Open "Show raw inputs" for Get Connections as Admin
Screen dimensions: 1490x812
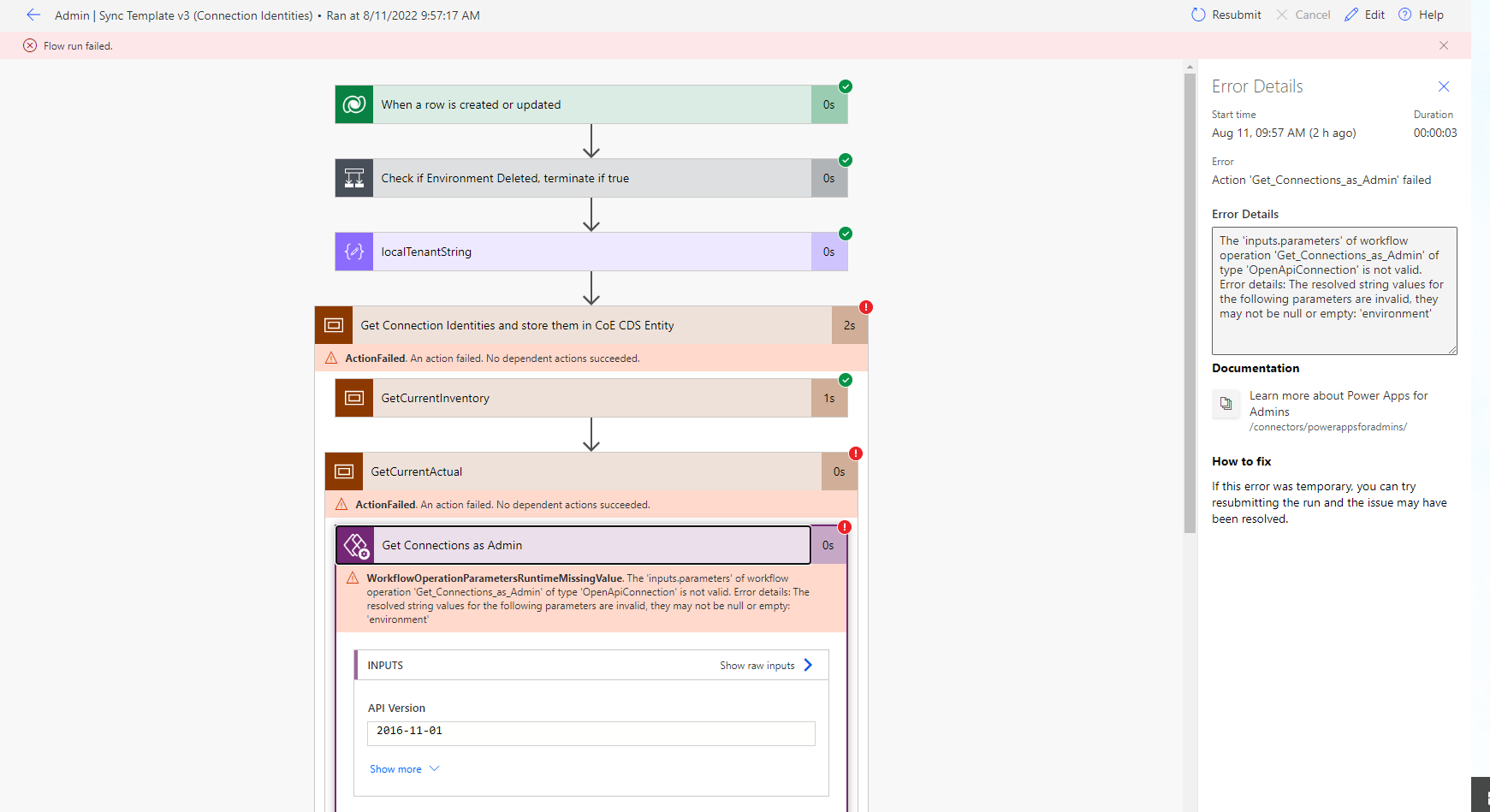point(764,665)
